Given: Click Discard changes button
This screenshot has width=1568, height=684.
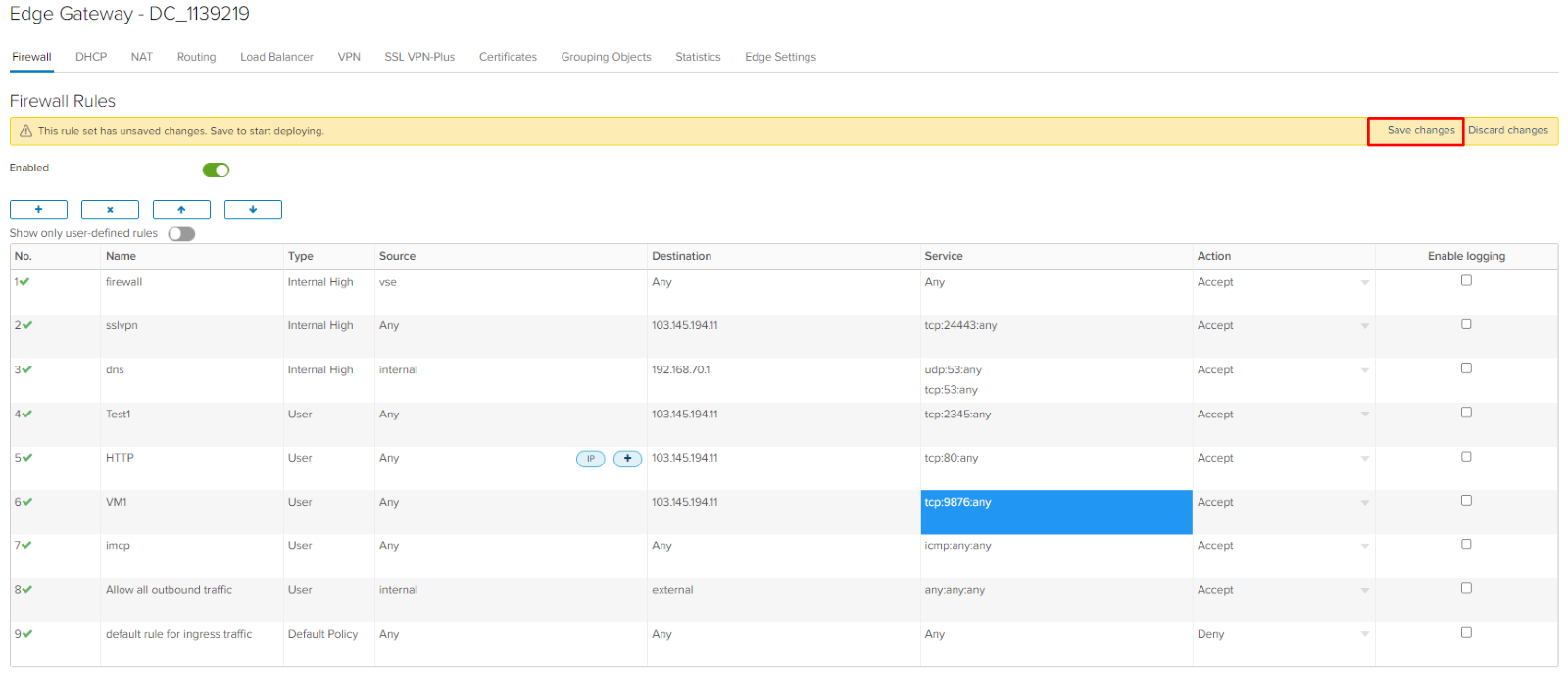Looking at the screenshot, I should tap(1508, 130).
